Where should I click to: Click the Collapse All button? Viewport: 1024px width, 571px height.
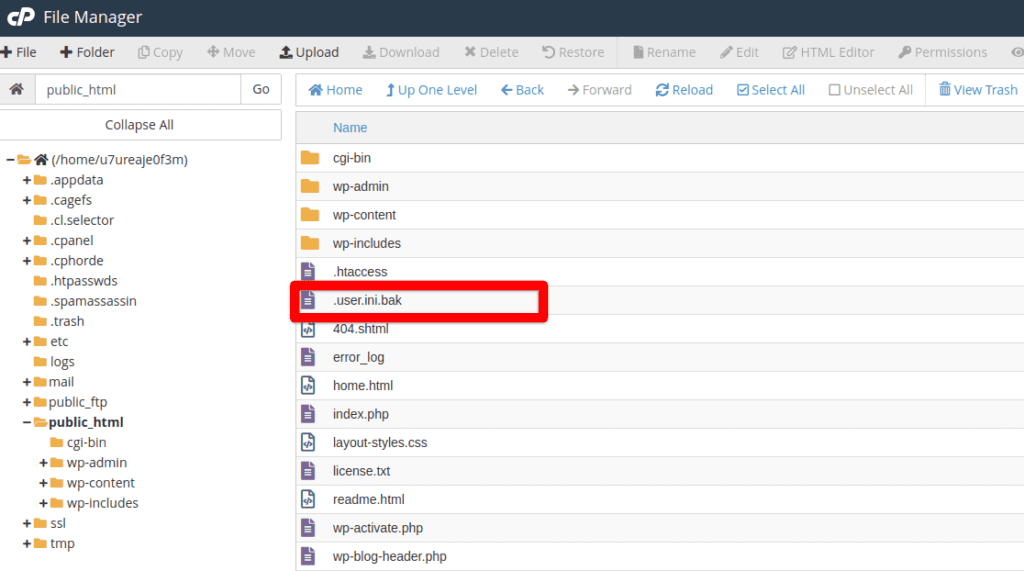click(140, 125)
